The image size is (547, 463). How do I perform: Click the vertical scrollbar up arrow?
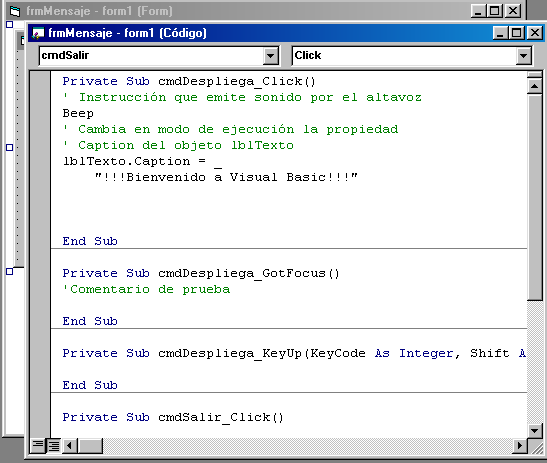click(x=534, y=86)
